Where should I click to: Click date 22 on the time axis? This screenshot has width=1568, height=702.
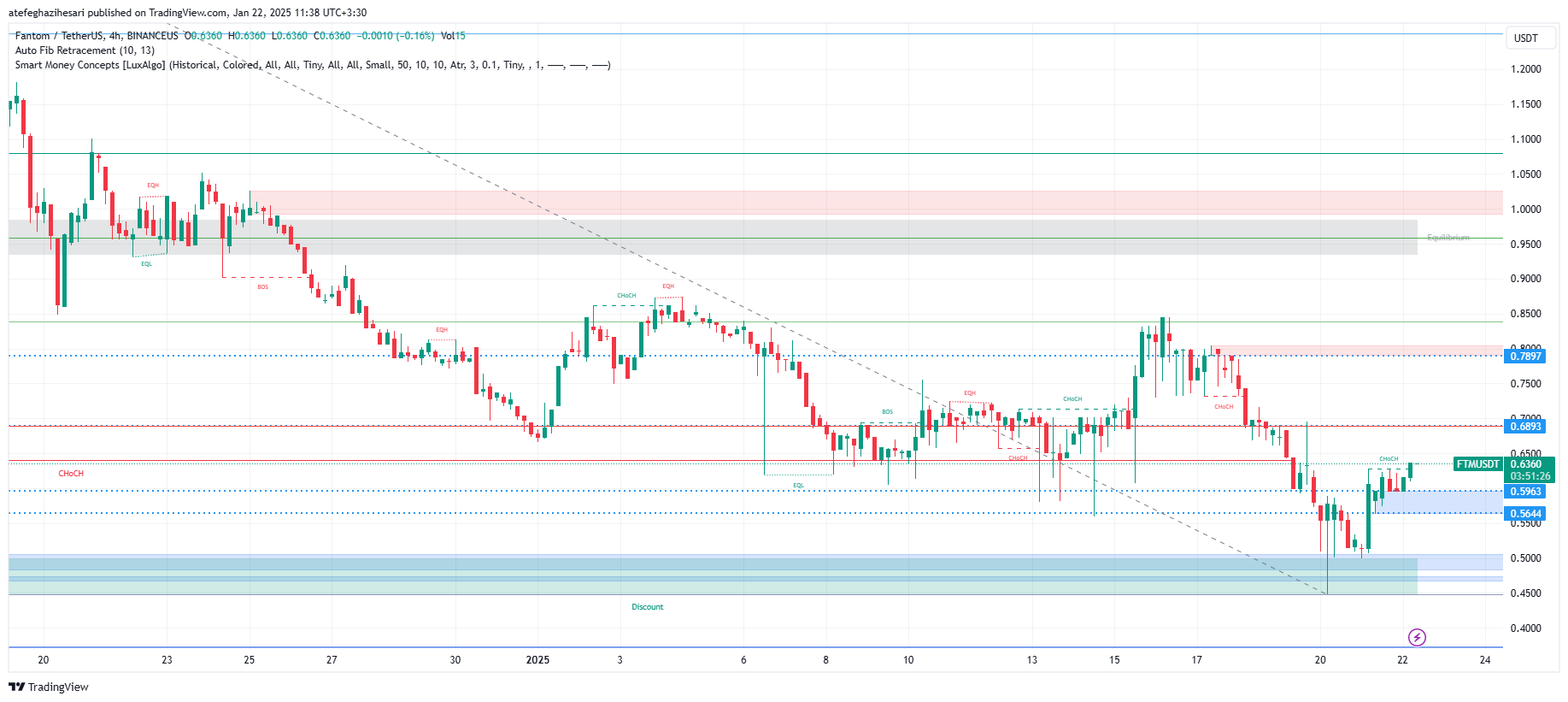[x=1402, y=660]
